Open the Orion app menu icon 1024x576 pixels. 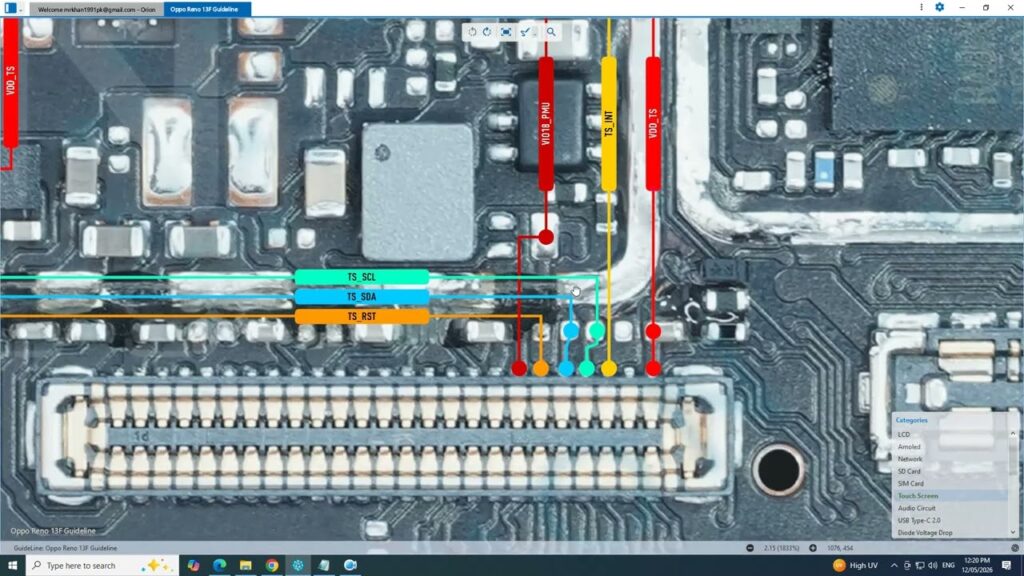point(10,8)
